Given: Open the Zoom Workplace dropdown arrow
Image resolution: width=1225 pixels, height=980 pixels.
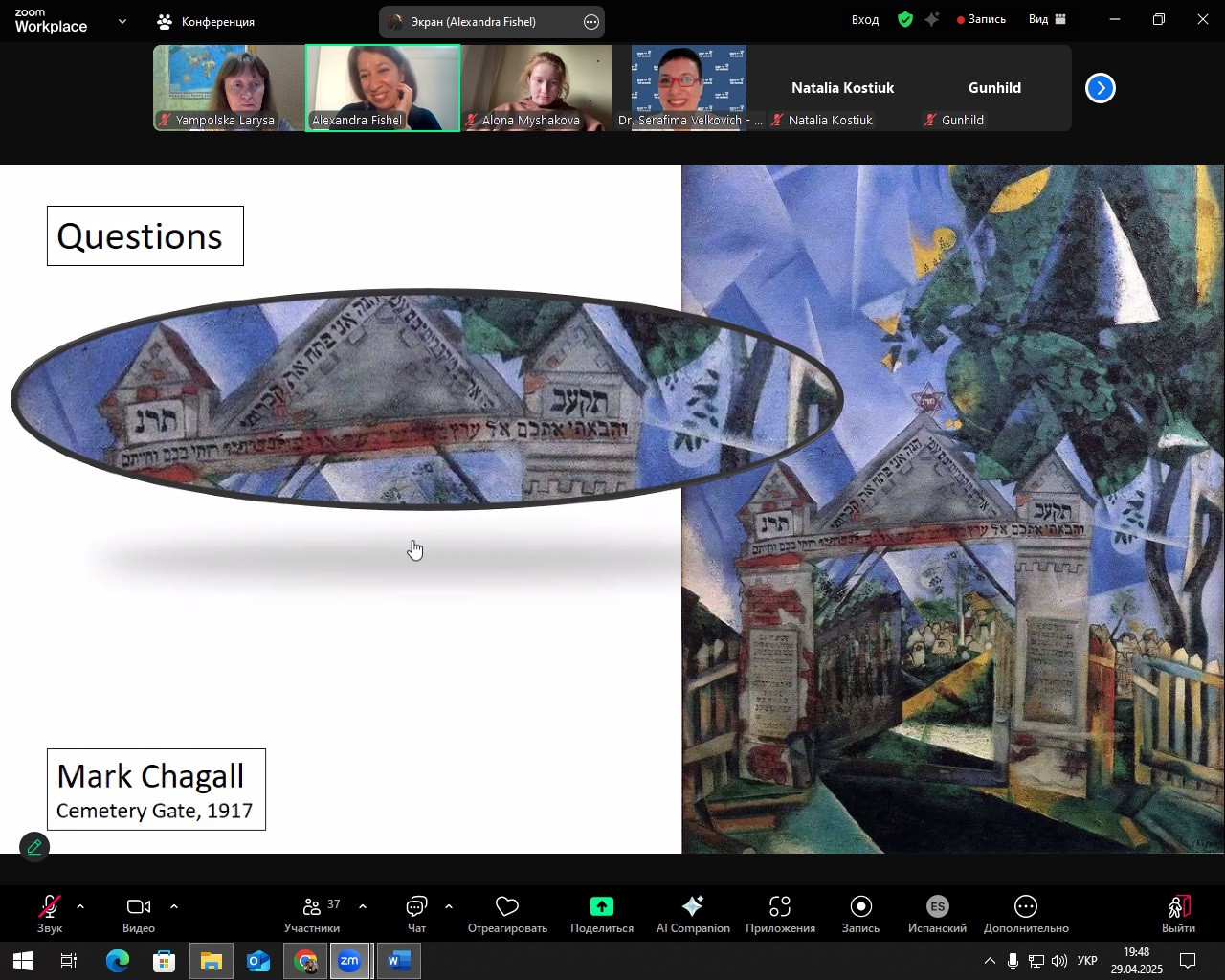Looking at the screenshot, I should point(122,21).
